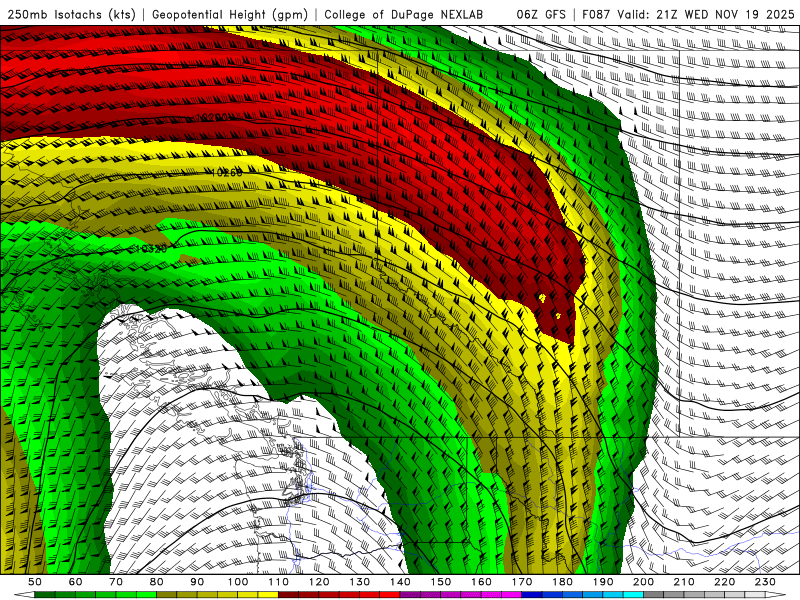This screenshot has width=800, height=600.
Task: Click the 'F087 Valid: 21Z WED NOV 19 2025' text
Action: click(x=689, y=14)
